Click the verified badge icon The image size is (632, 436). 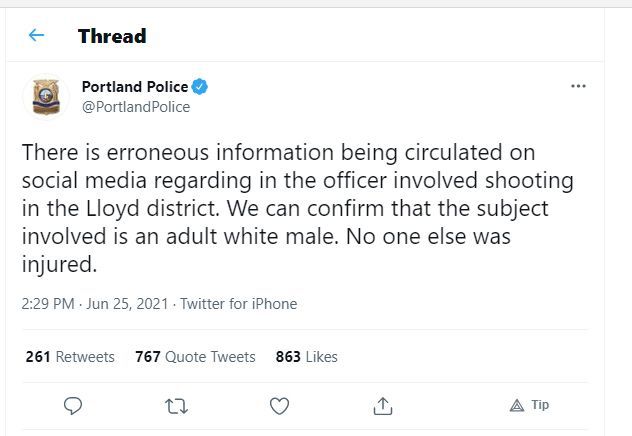click(200, 87)
